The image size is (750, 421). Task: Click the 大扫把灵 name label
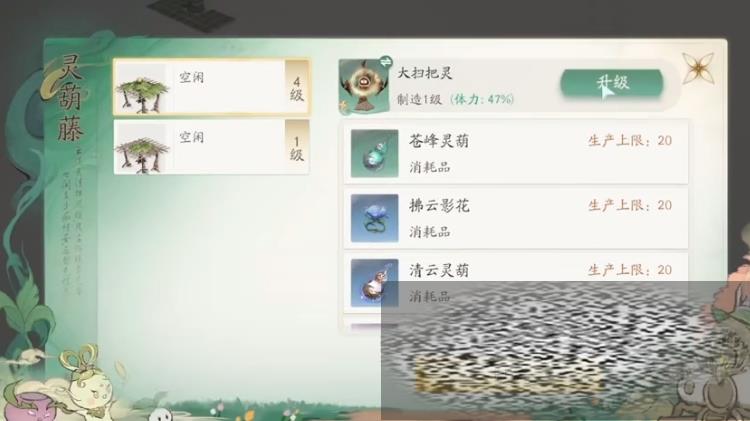point(425,73)
